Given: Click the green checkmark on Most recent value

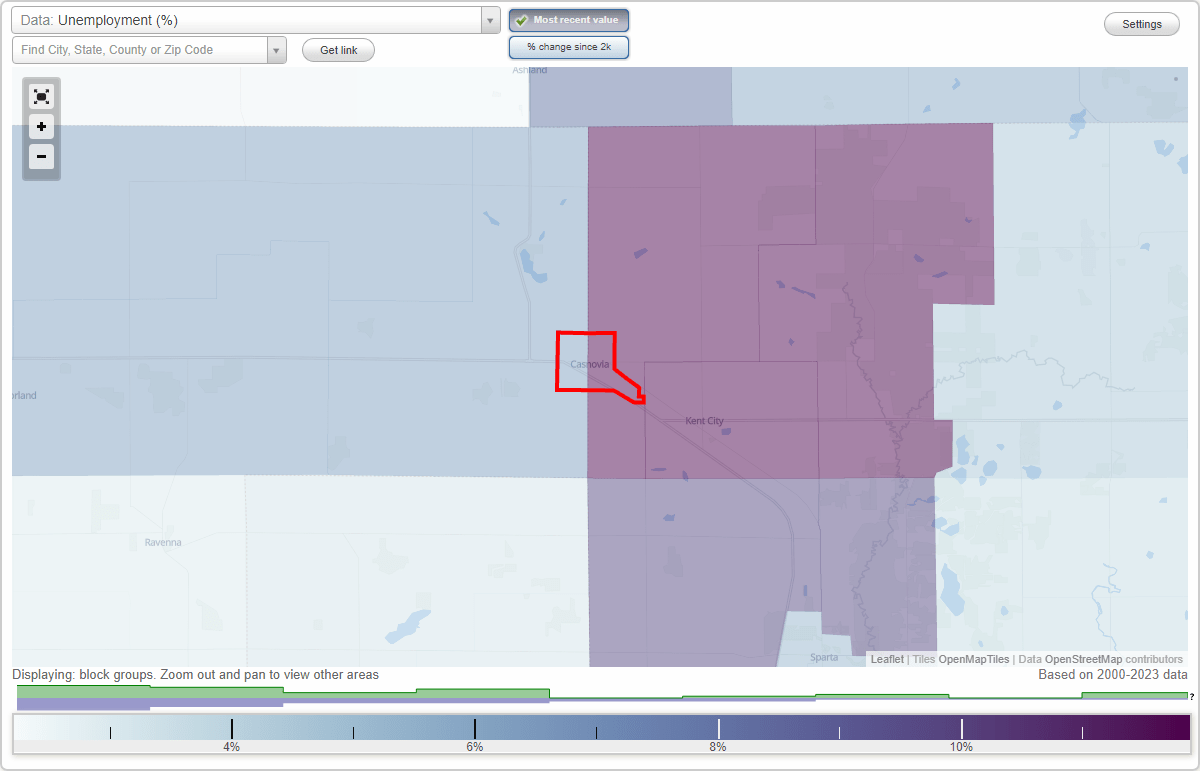Looking at the screenshot, I should click(523, 19).
